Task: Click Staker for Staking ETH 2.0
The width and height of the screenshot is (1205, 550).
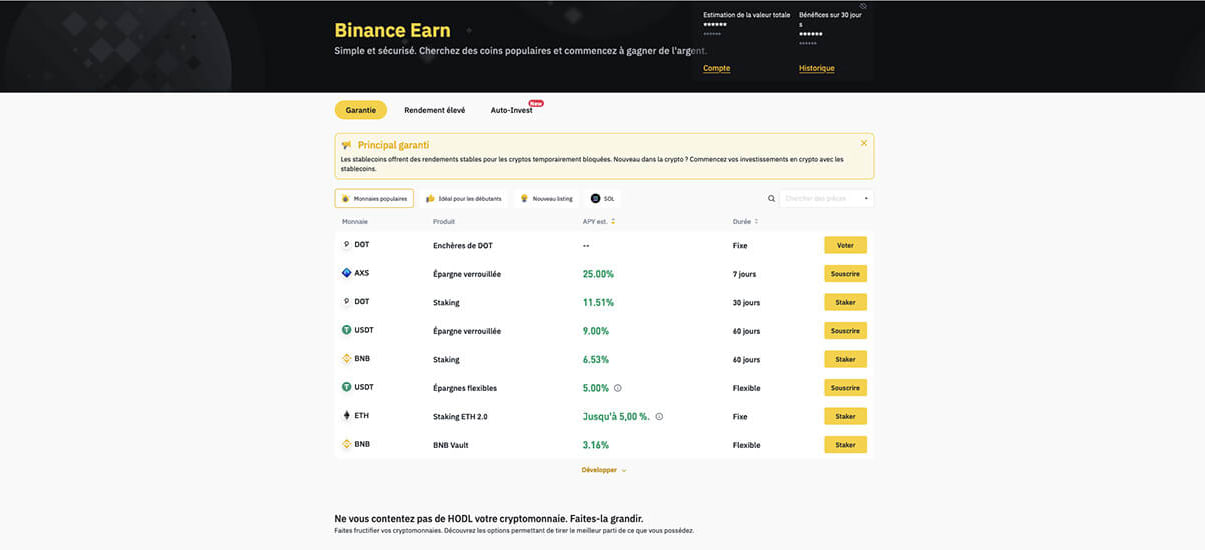Action: pos(845,416)
